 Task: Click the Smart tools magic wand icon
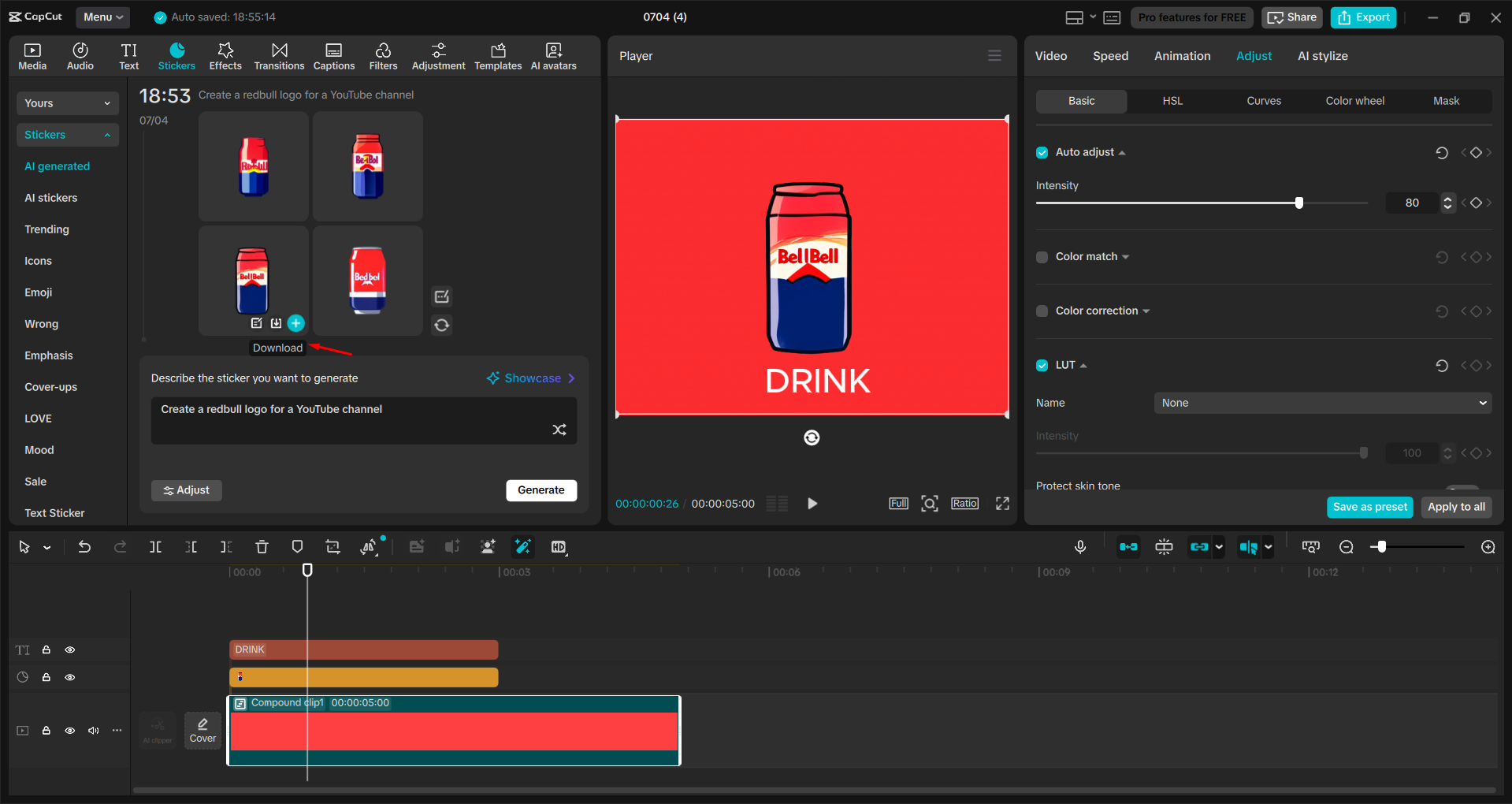pos(522,546)
